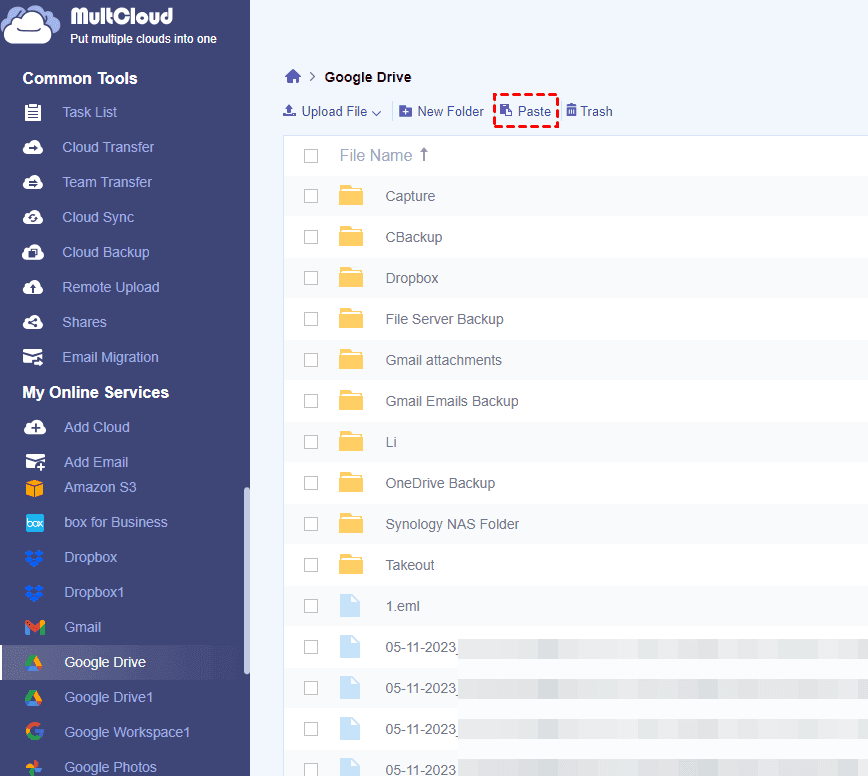The height and width of the screenshot is (776, 868).
Task: Click the Remote Upload icon
Action: pyautogui.click(x=33, y=287)
